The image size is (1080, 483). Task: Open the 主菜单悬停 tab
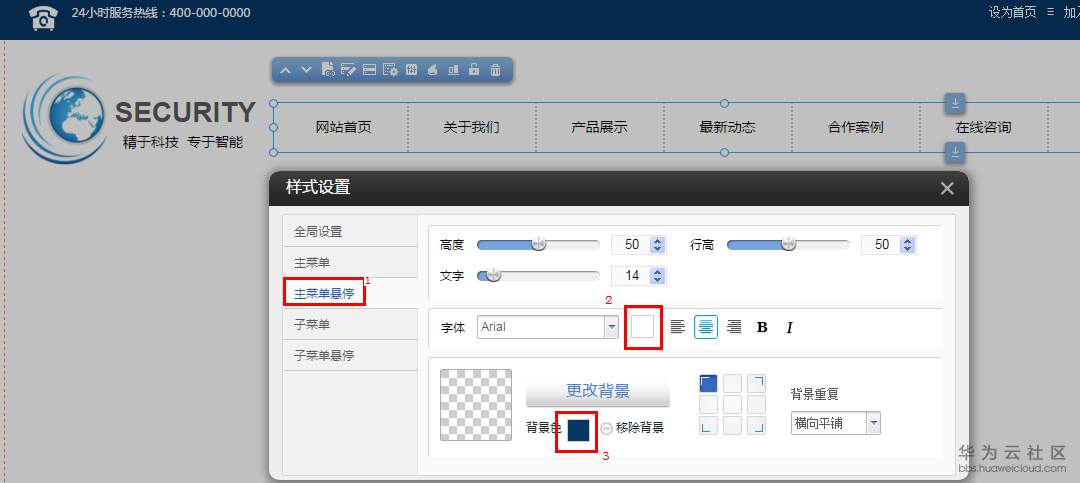[x=351, y=294]
